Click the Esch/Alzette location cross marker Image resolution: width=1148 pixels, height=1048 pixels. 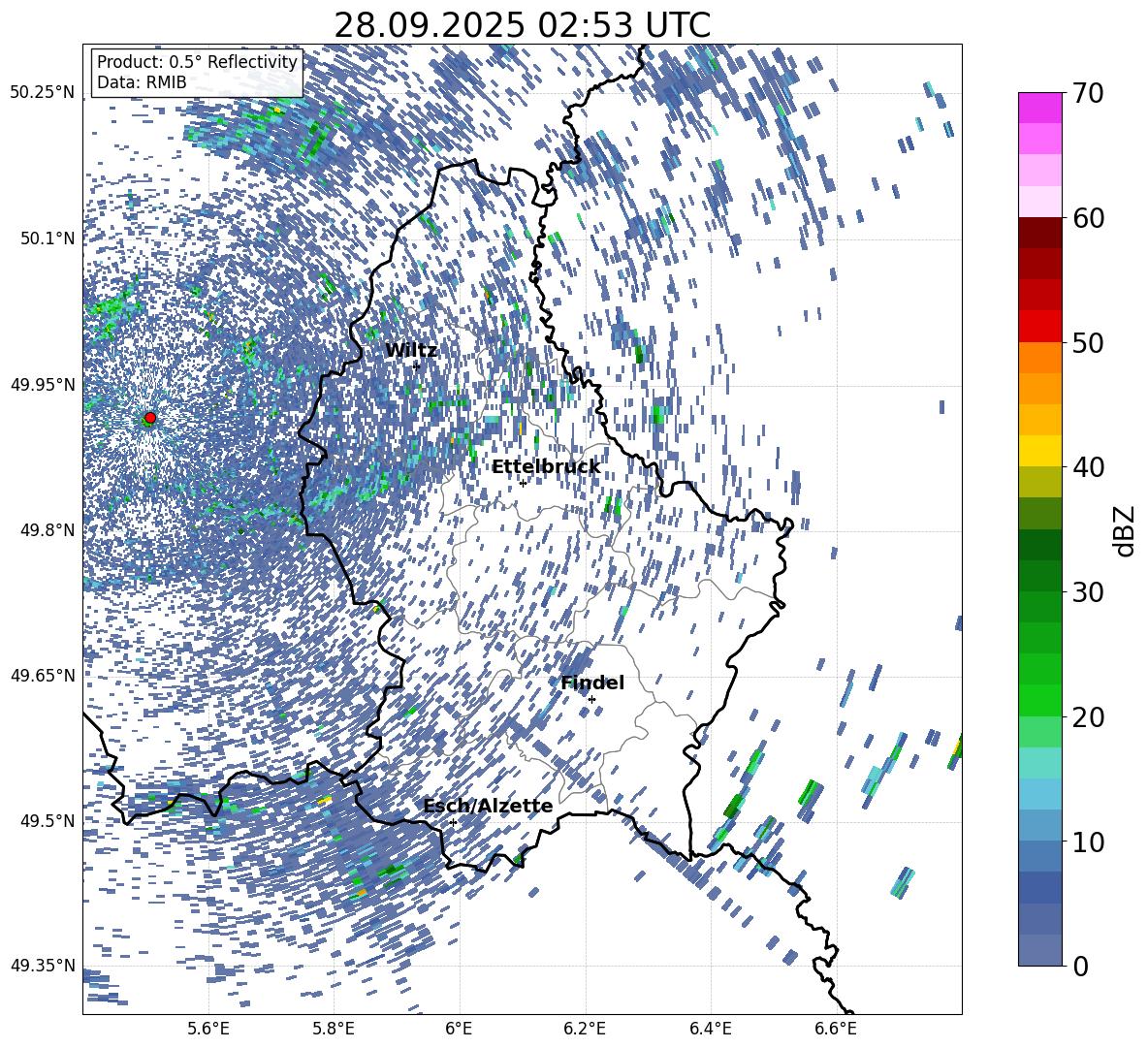coord(453,822)
